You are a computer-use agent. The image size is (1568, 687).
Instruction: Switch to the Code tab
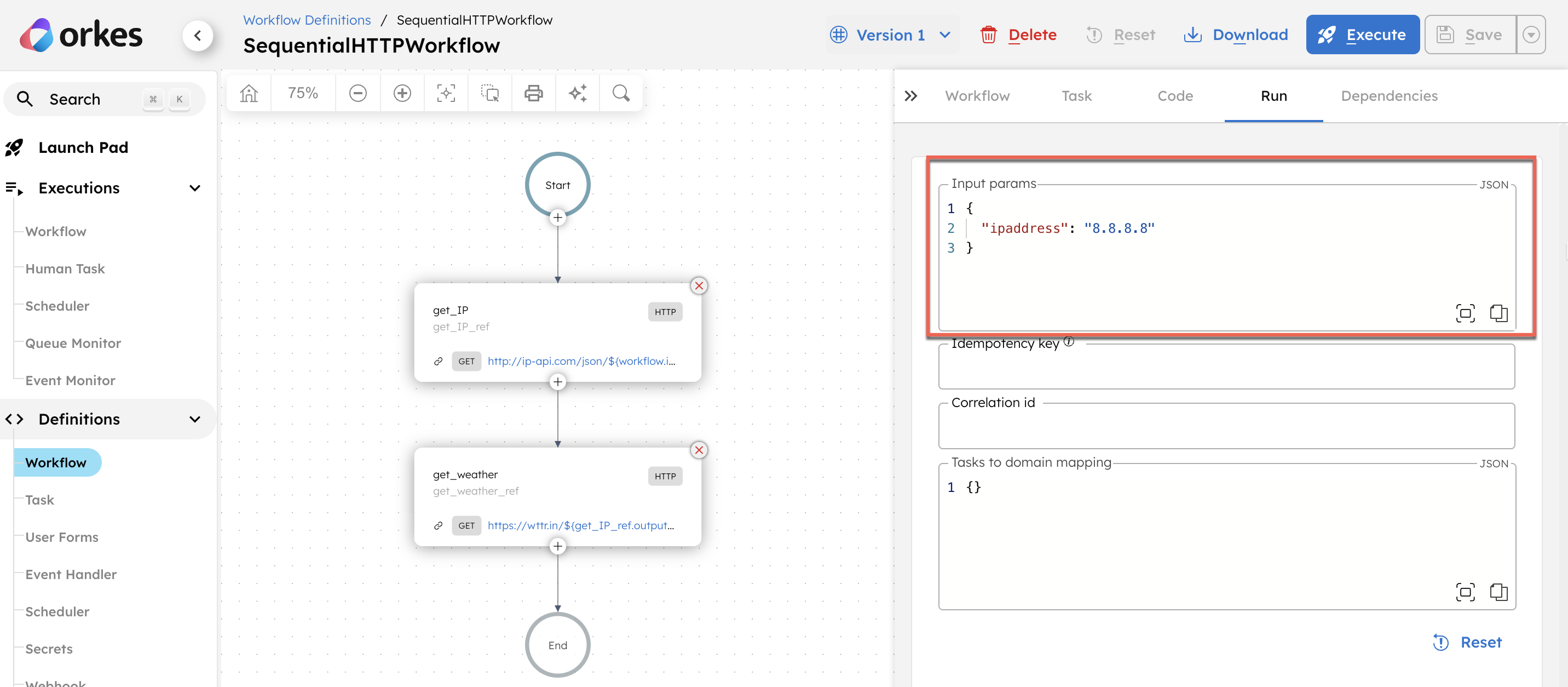(x=1175, y=96)
